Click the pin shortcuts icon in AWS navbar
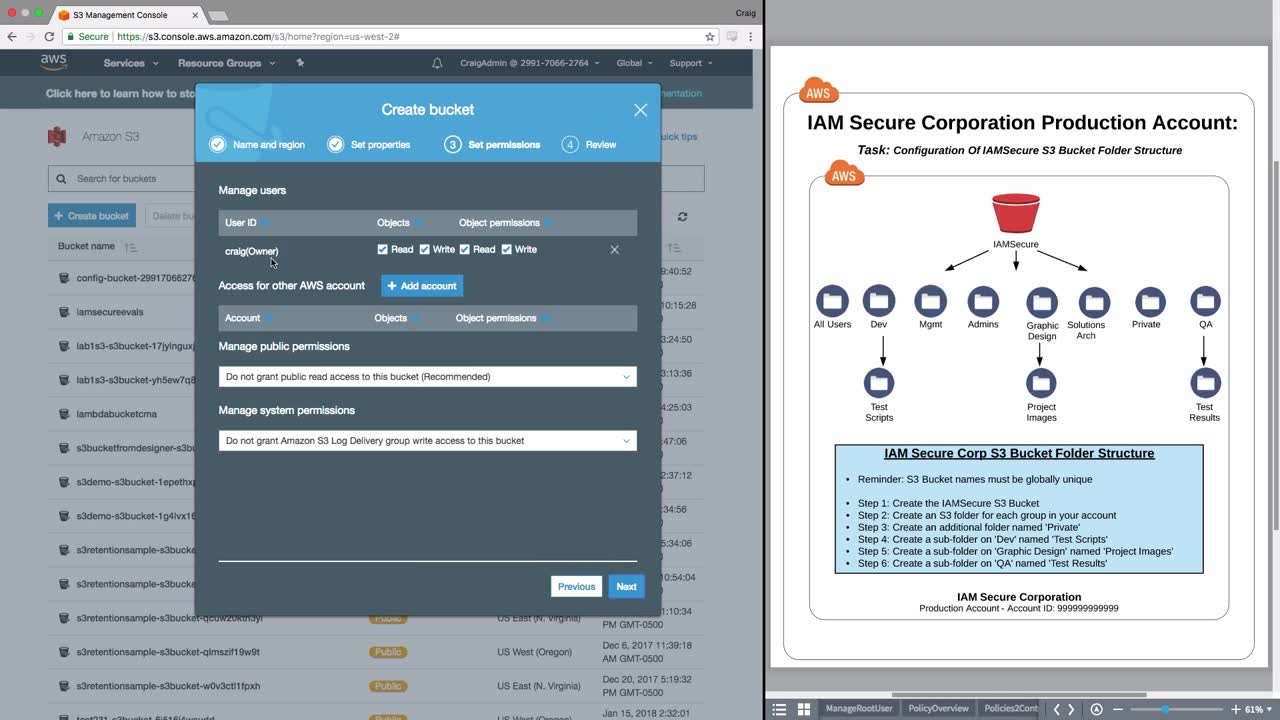This screenshot has height=720, width=1280. pos(300,63)
